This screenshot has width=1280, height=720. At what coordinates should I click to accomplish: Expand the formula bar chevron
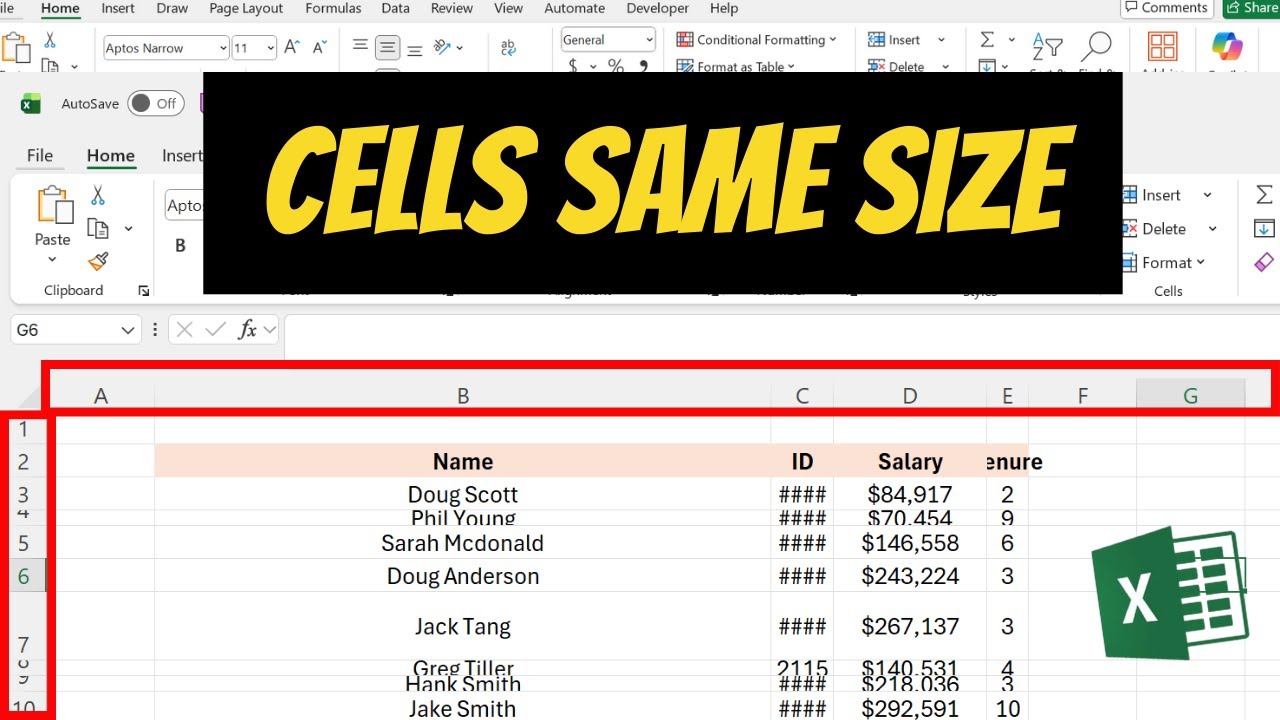[269, 330]
